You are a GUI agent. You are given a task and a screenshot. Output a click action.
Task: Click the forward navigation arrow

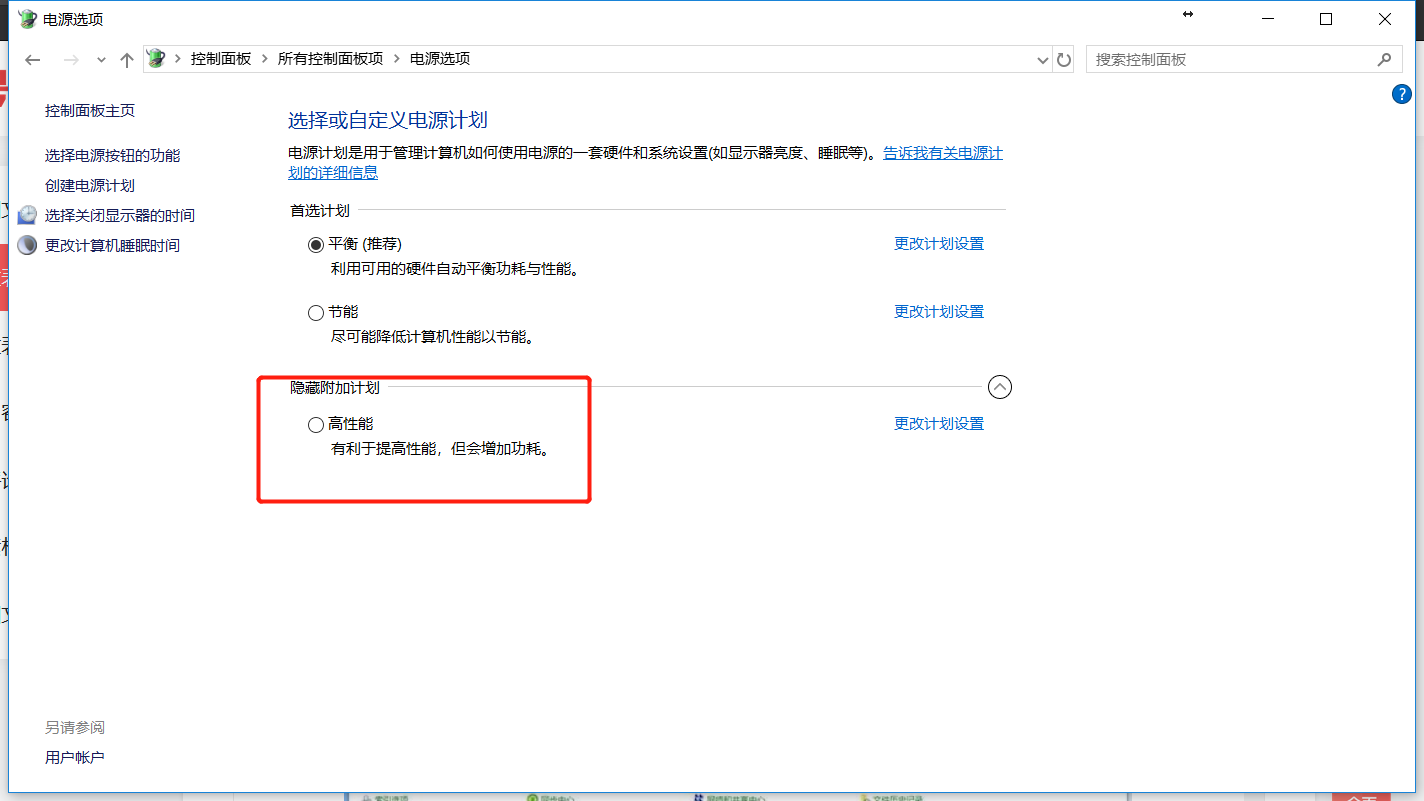[x=70, y=59]
